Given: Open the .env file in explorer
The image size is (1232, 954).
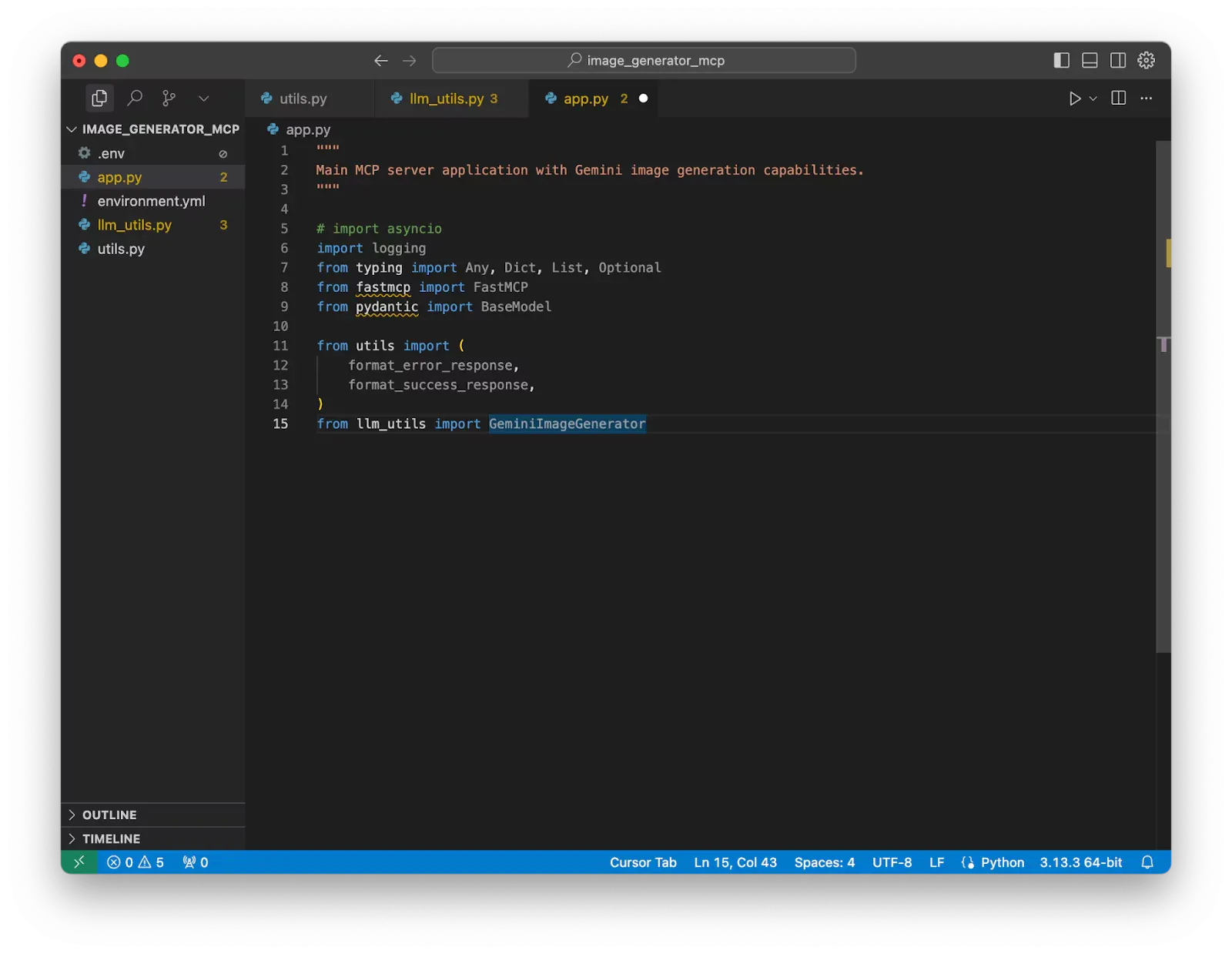Looking at the screenshot, I should click(x=153, y=153).
